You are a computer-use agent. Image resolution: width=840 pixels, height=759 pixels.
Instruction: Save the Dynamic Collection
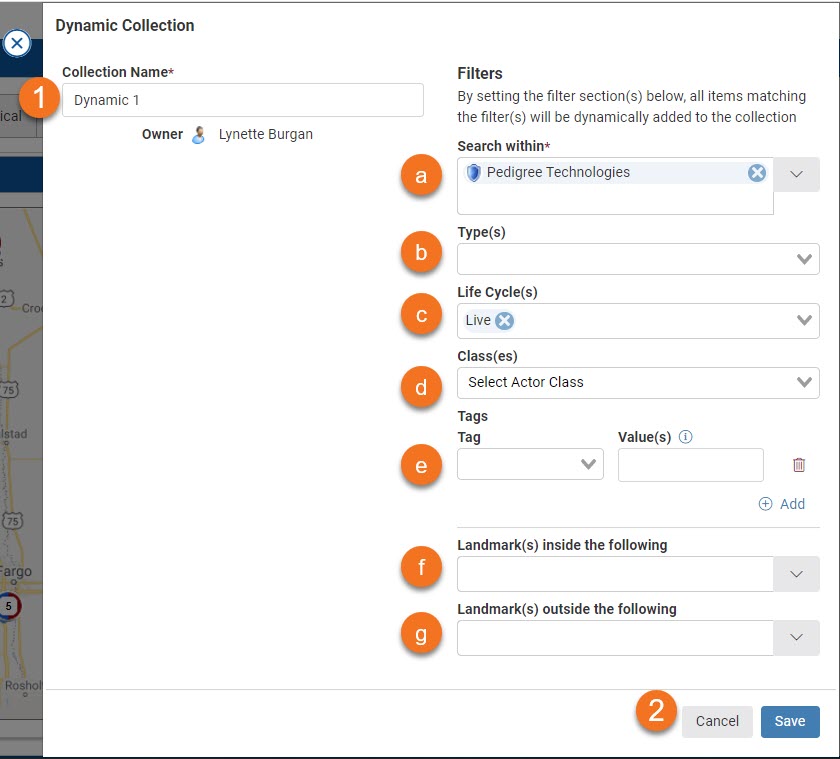[790, 721]
